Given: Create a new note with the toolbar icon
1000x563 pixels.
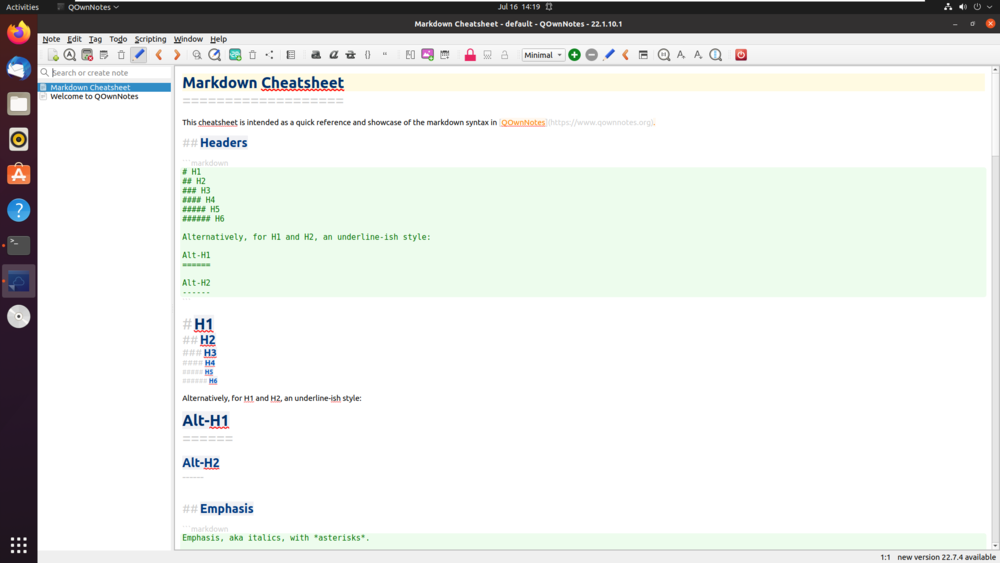Looking at the screenshot, I should point(53,55).
